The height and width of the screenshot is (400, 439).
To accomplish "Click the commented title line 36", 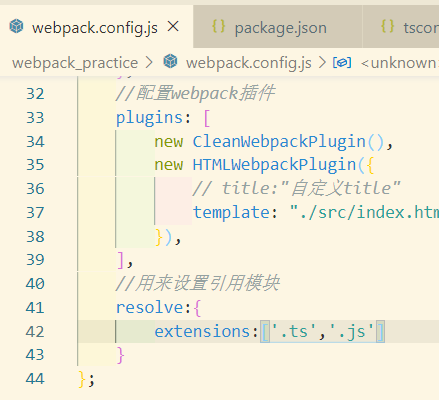I will tap(296, 188).
